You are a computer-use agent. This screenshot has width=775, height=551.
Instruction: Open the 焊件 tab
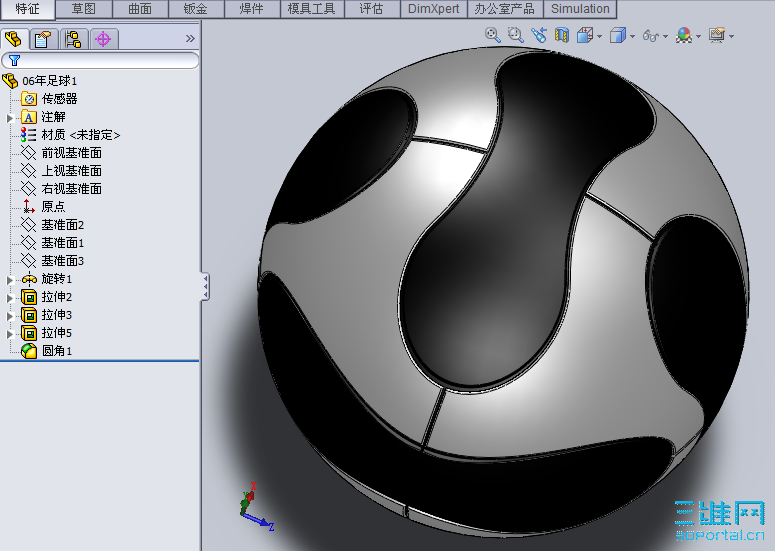[x=252, y=9]
